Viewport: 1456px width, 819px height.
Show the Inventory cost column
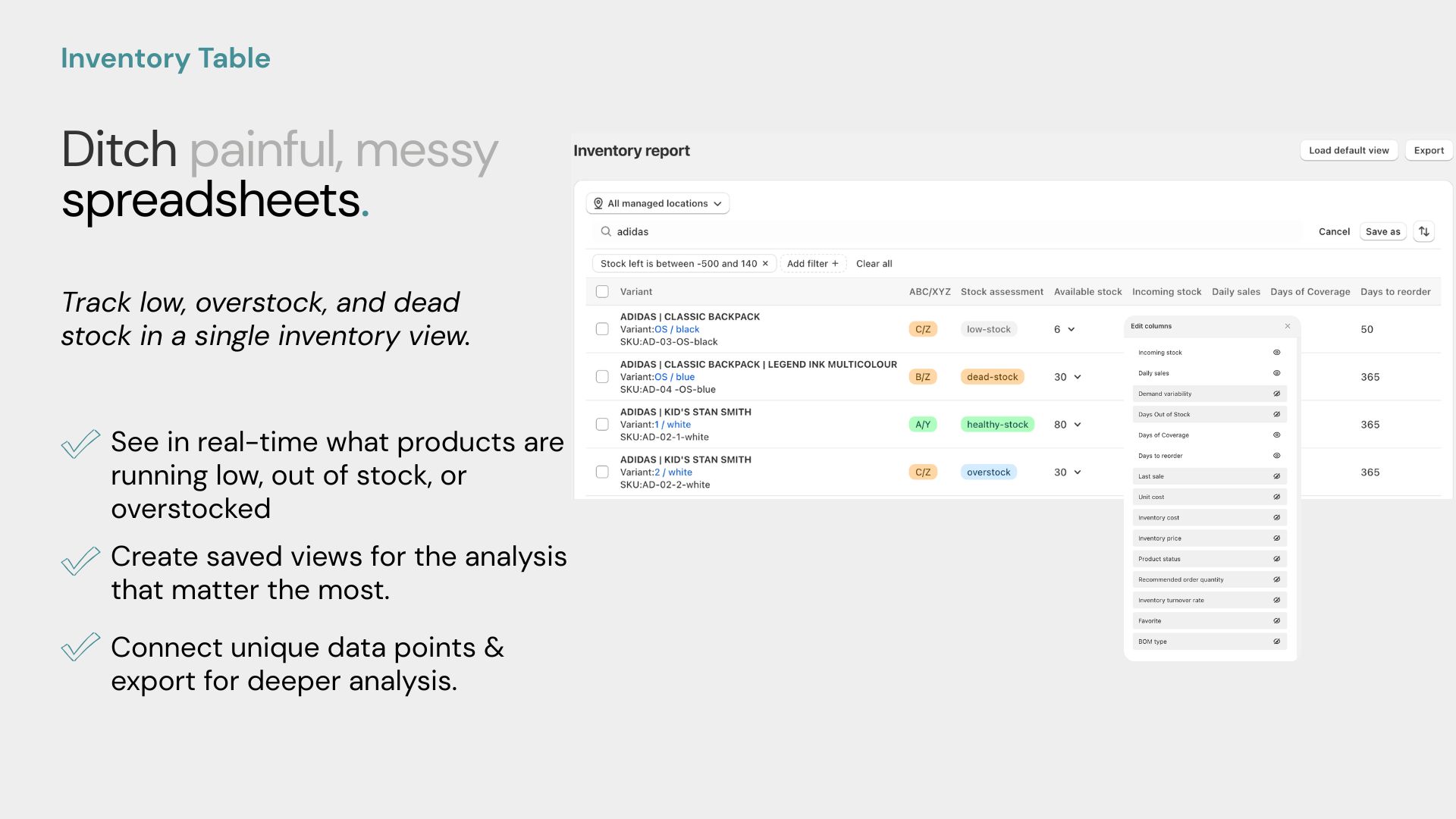[1276, 517]
